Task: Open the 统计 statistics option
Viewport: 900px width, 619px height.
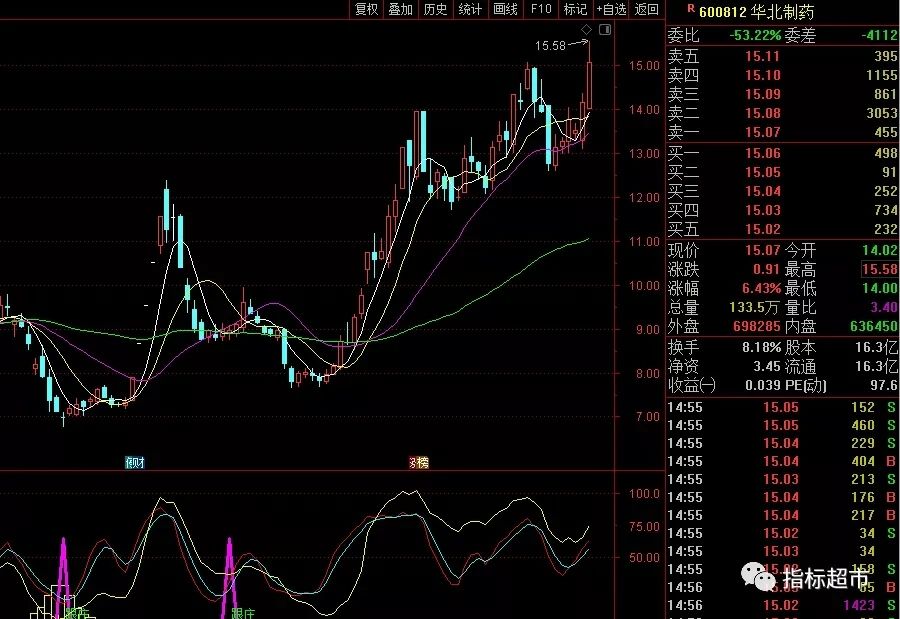Action: click(x=470, y=9)
